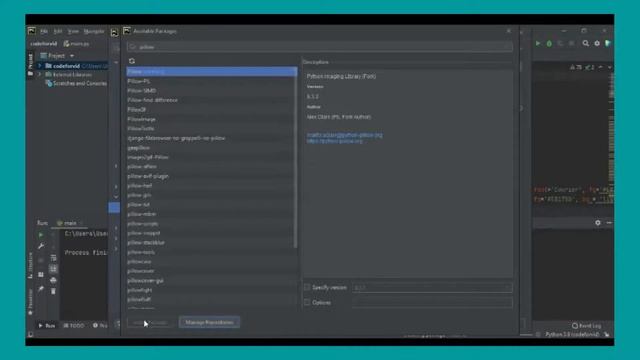The width and height of the screenshot is (640, 360).
Task: Open the File menu
Action: coord(44,31)
